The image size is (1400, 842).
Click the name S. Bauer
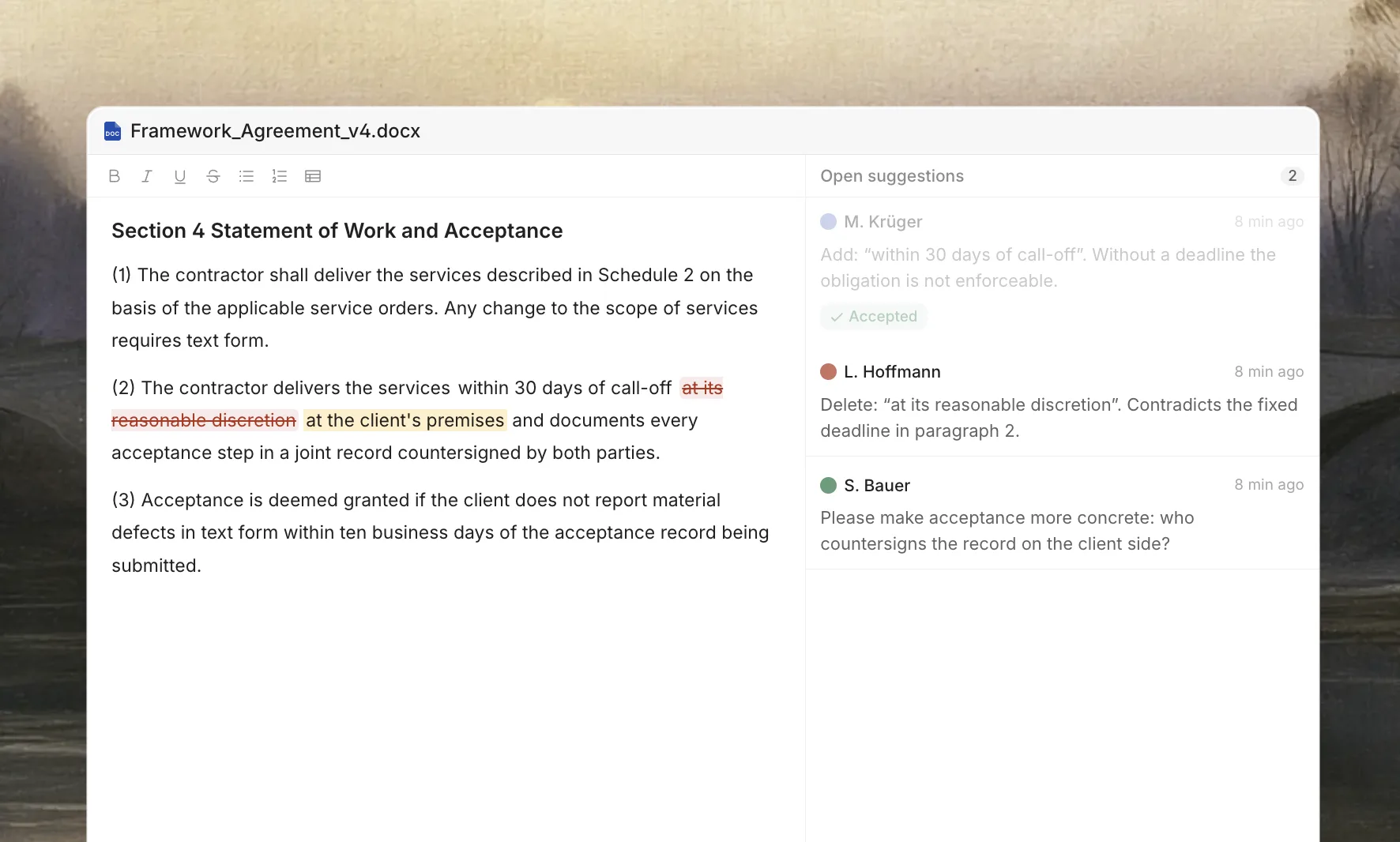[877, 485]
